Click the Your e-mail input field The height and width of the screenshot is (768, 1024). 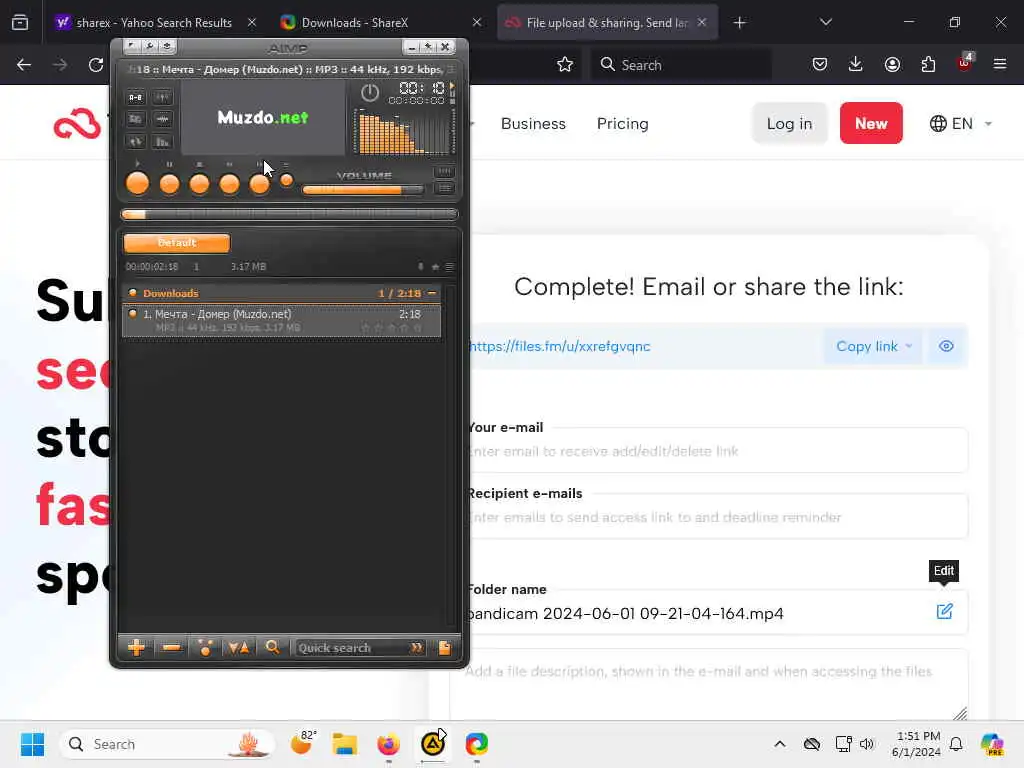coord(716,451)
